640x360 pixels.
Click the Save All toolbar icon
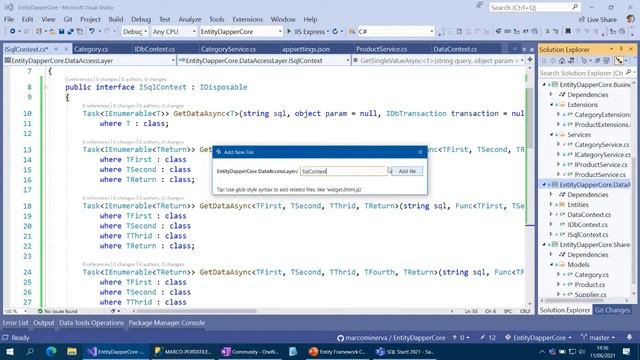(x=70, y=31)
